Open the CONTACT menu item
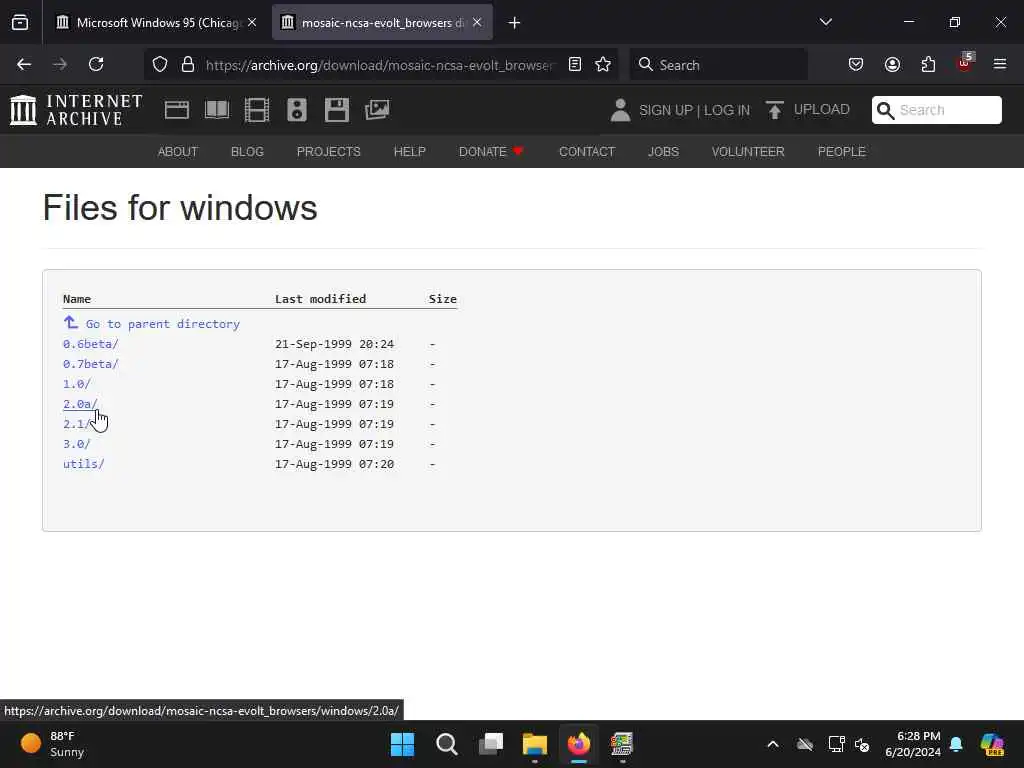The width and height of the screenshot is (1024, 768). point(587,152)
